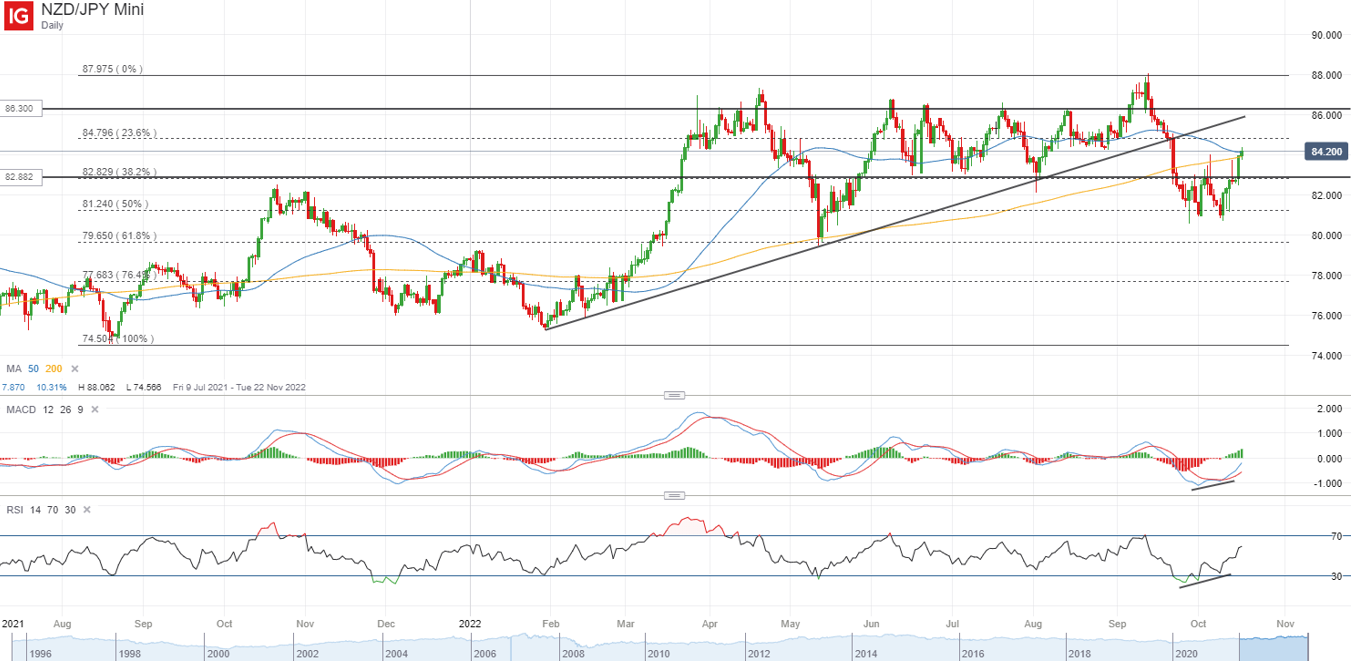
Task: Select the 77.683 (76.4%) Fibonacci label
Action: [x=118, y=275]
